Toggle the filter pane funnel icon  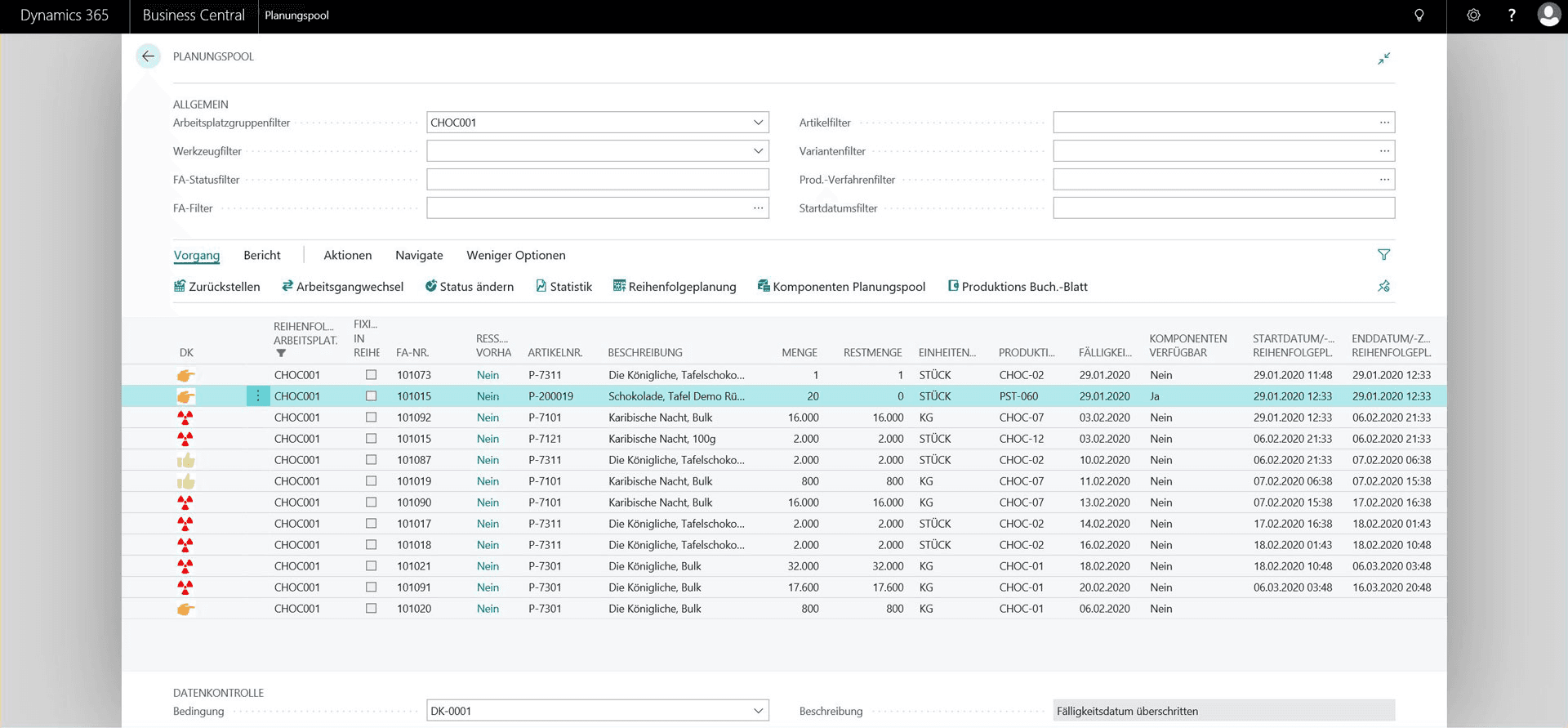pos(1383,255)
